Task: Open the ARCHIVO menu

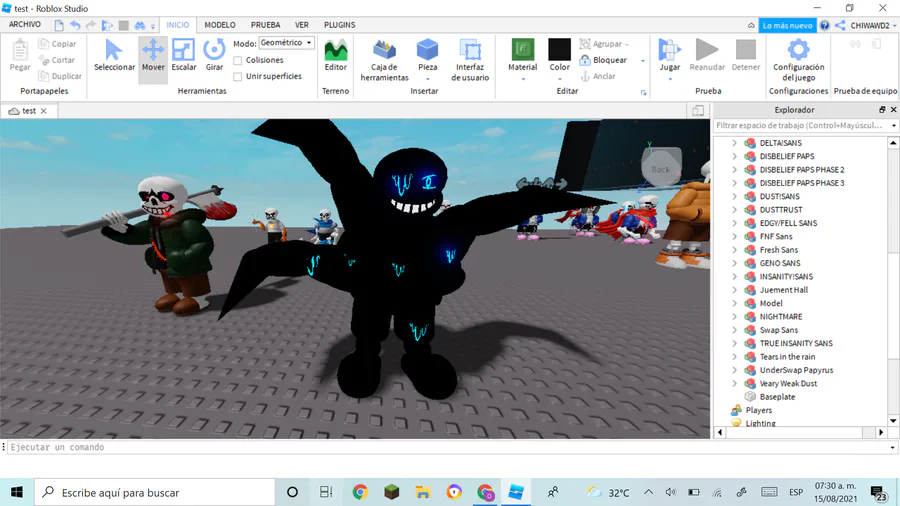Action: click(x=25, y=25)
